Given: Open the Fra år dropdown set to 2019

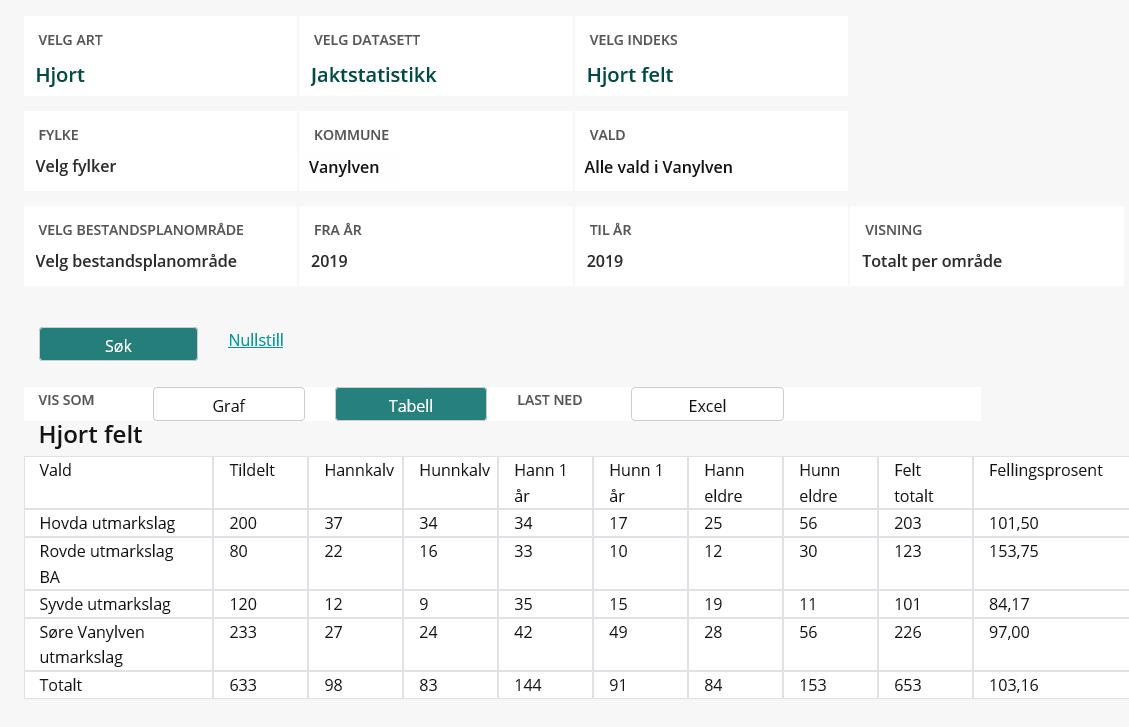Looking at the screenshot, I should pyautogui.click(x=436, y=246).
